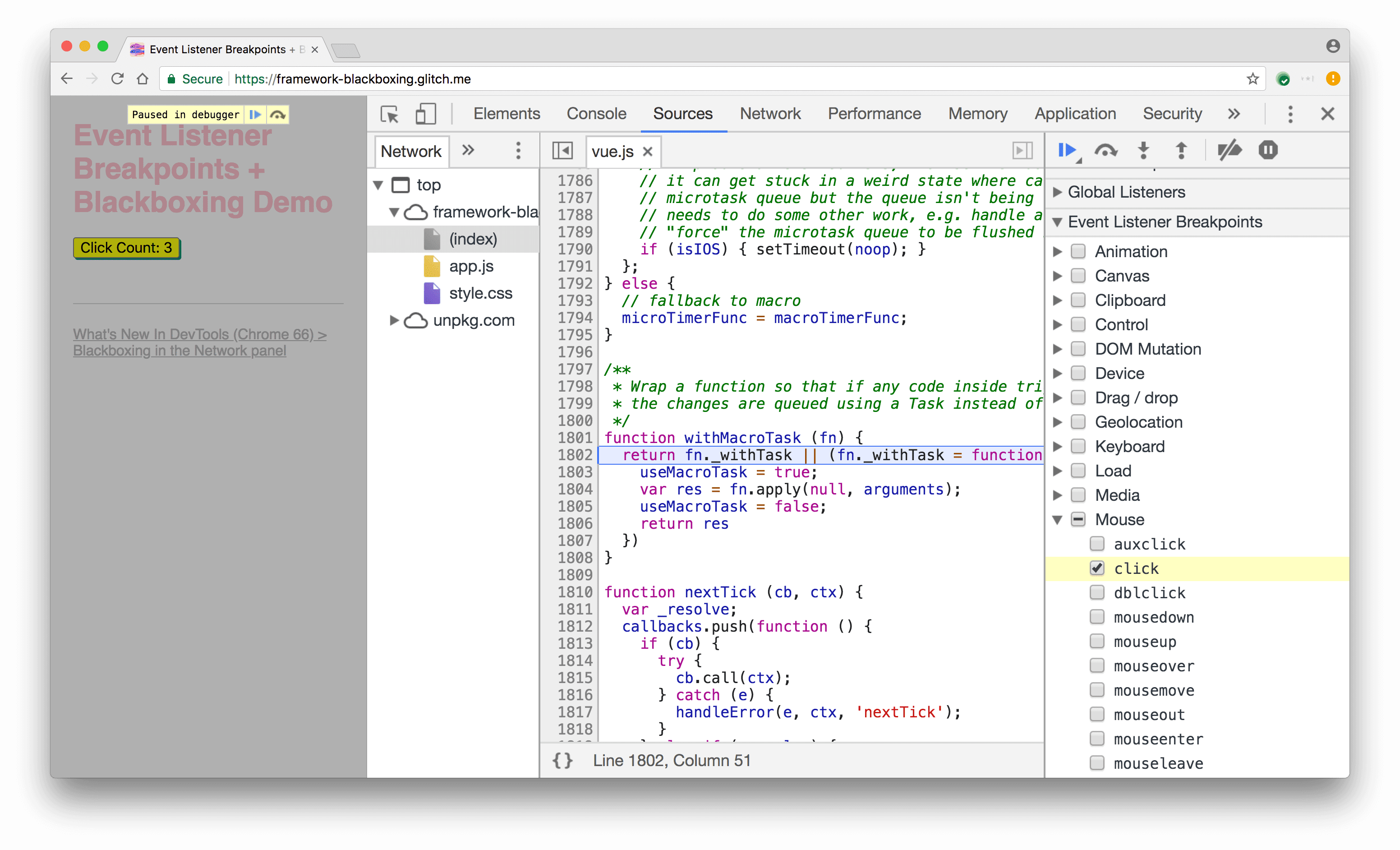Collapse the Mouse breakpoints category
1400x850 pixels.
pyautogui.click(x=1063, y=519)
